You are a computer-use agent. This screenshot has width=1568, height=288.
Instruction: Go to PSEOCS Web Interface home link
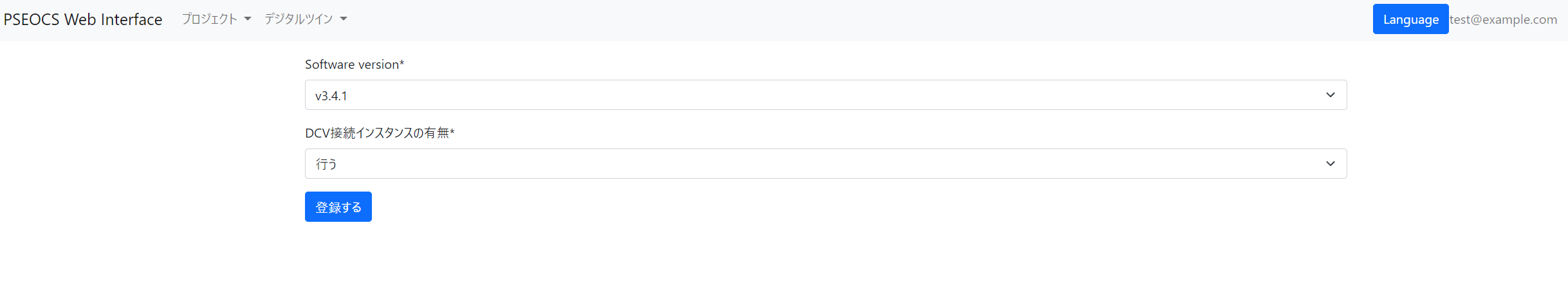tap(83, 19)
